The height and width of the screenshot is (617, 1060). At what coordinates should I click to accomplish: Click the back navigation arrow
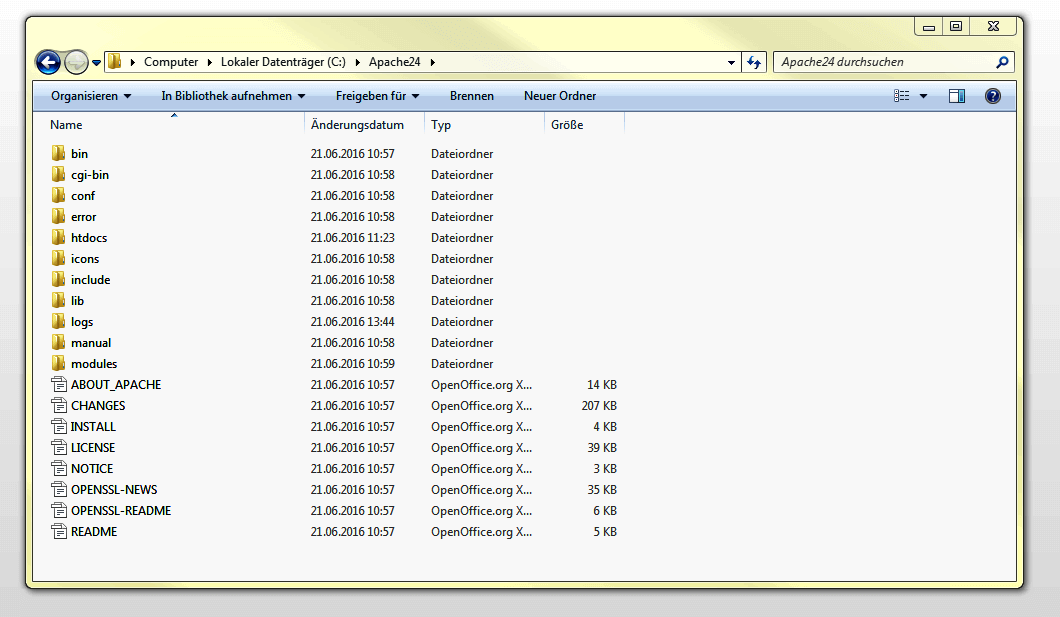coord(48,62)
